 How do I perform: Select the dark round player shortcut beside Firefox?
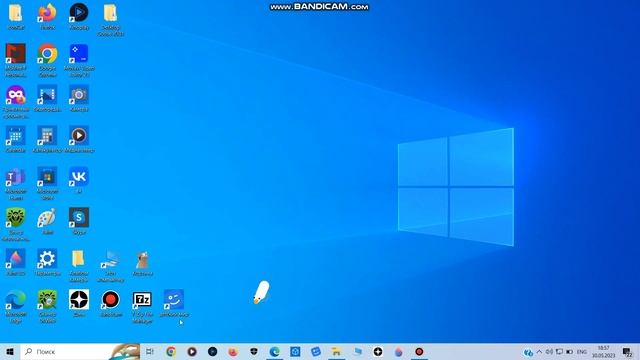coord(79,16)
